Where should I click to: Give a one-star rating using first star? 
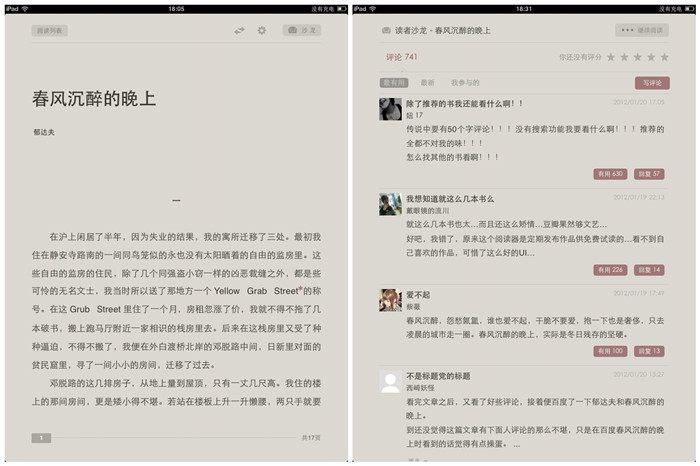tap(611, 58)
